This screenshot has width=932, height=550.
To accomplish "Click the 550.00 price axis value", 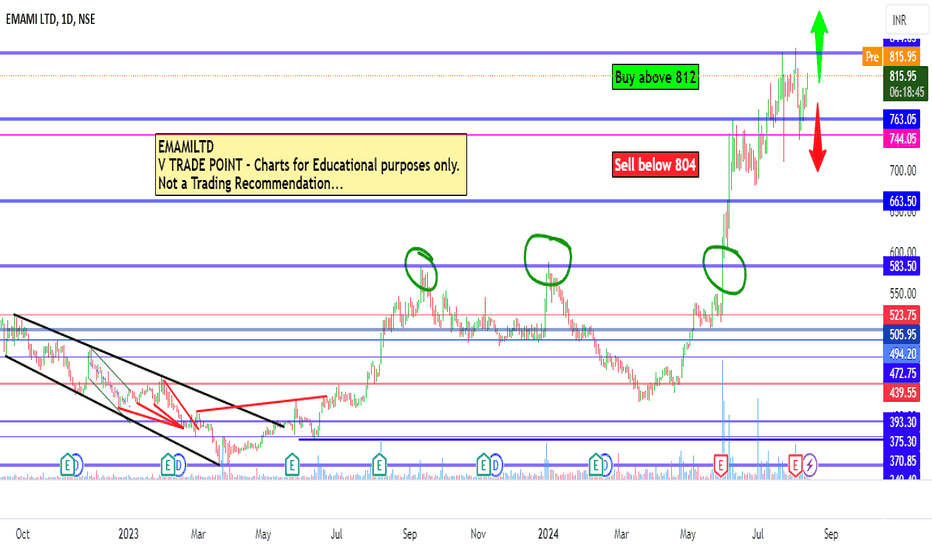I will coord(902,294).
